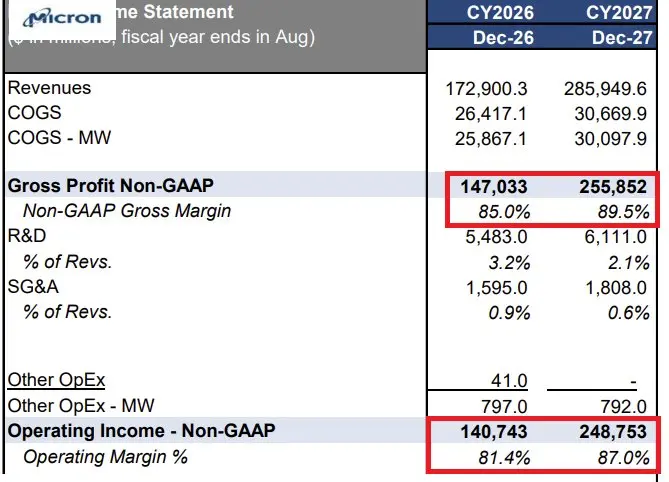Viewport: 669px width, 482px height.
Task: Click the Dec-26 date header
Action: coord(503,38)
